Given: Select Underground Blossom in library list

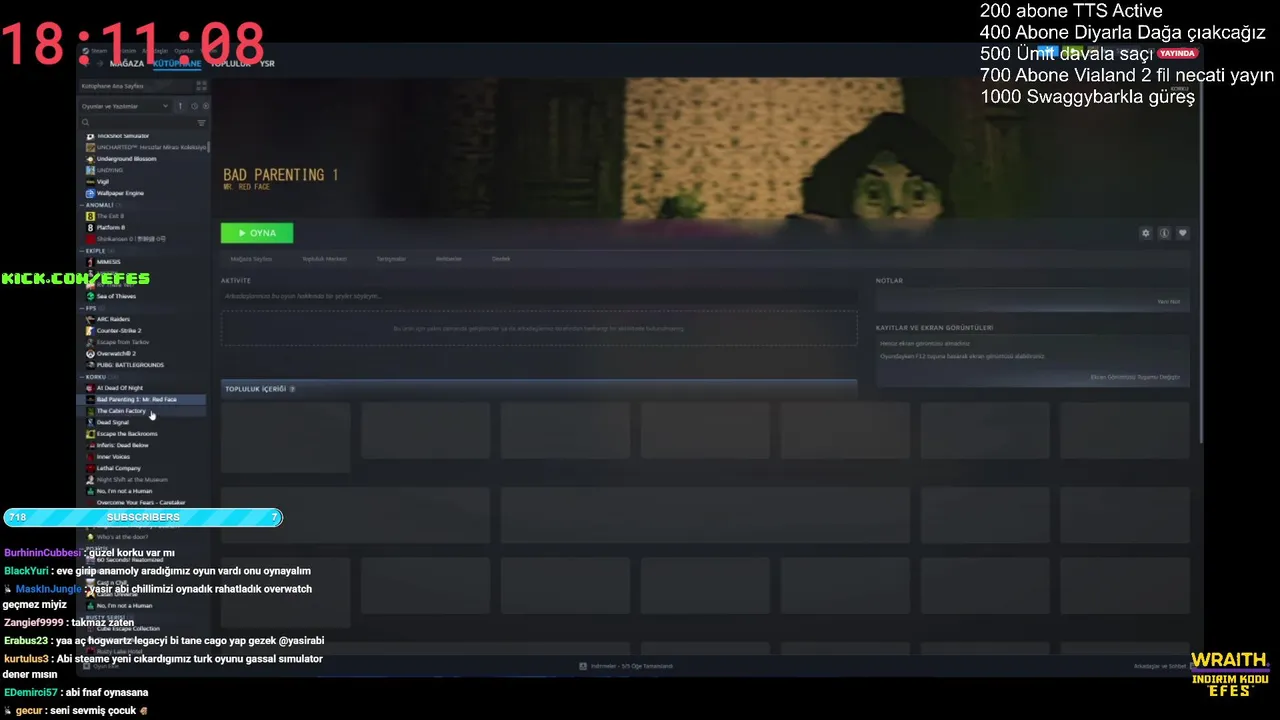Looking at the screenshot, I should coord(126,159).
